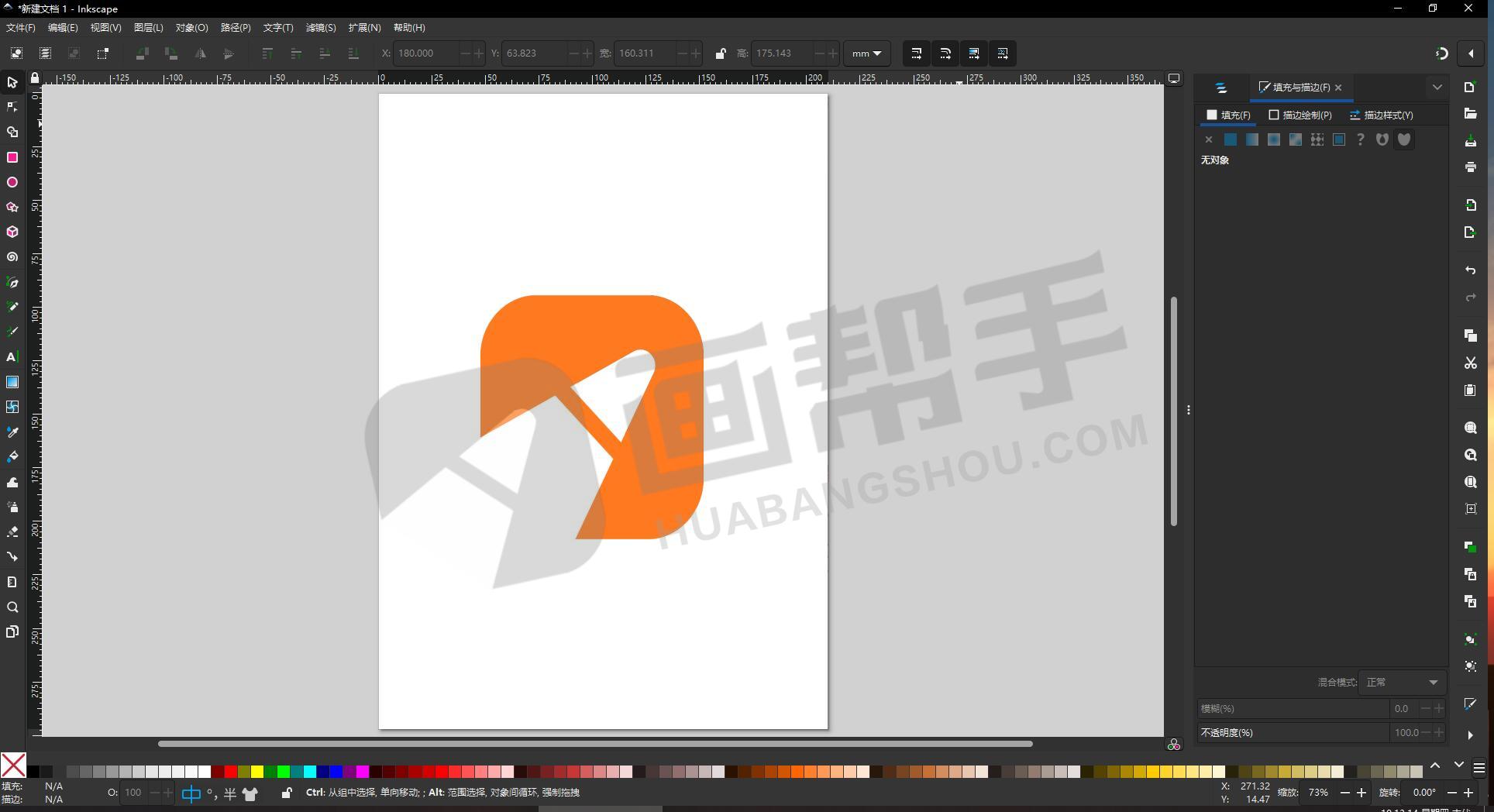The width and height of the screenshot is (1494, 812).
Task: Select the Text tool
Action: pos(12,357)
